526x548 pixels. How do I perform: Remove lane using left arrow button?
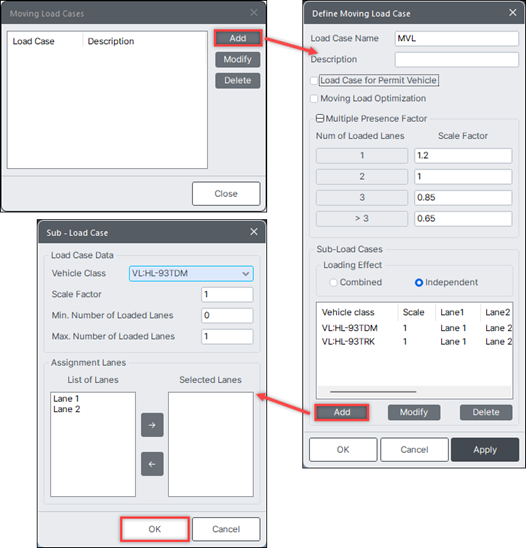[152, 464]
